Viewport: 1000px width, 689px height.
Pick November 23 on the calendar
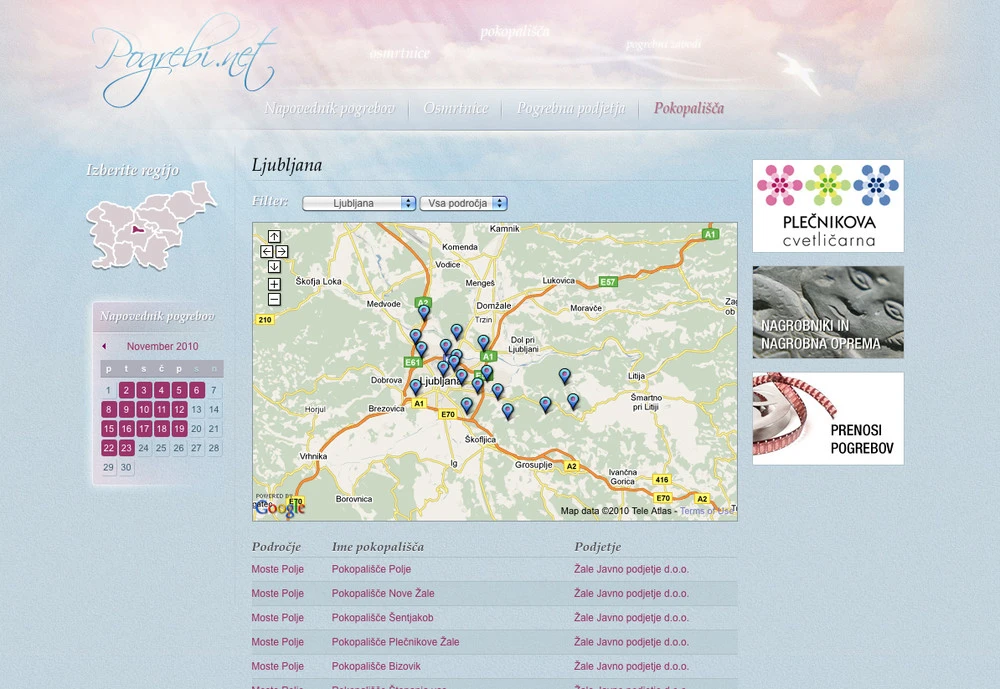(x=126, y=447)
